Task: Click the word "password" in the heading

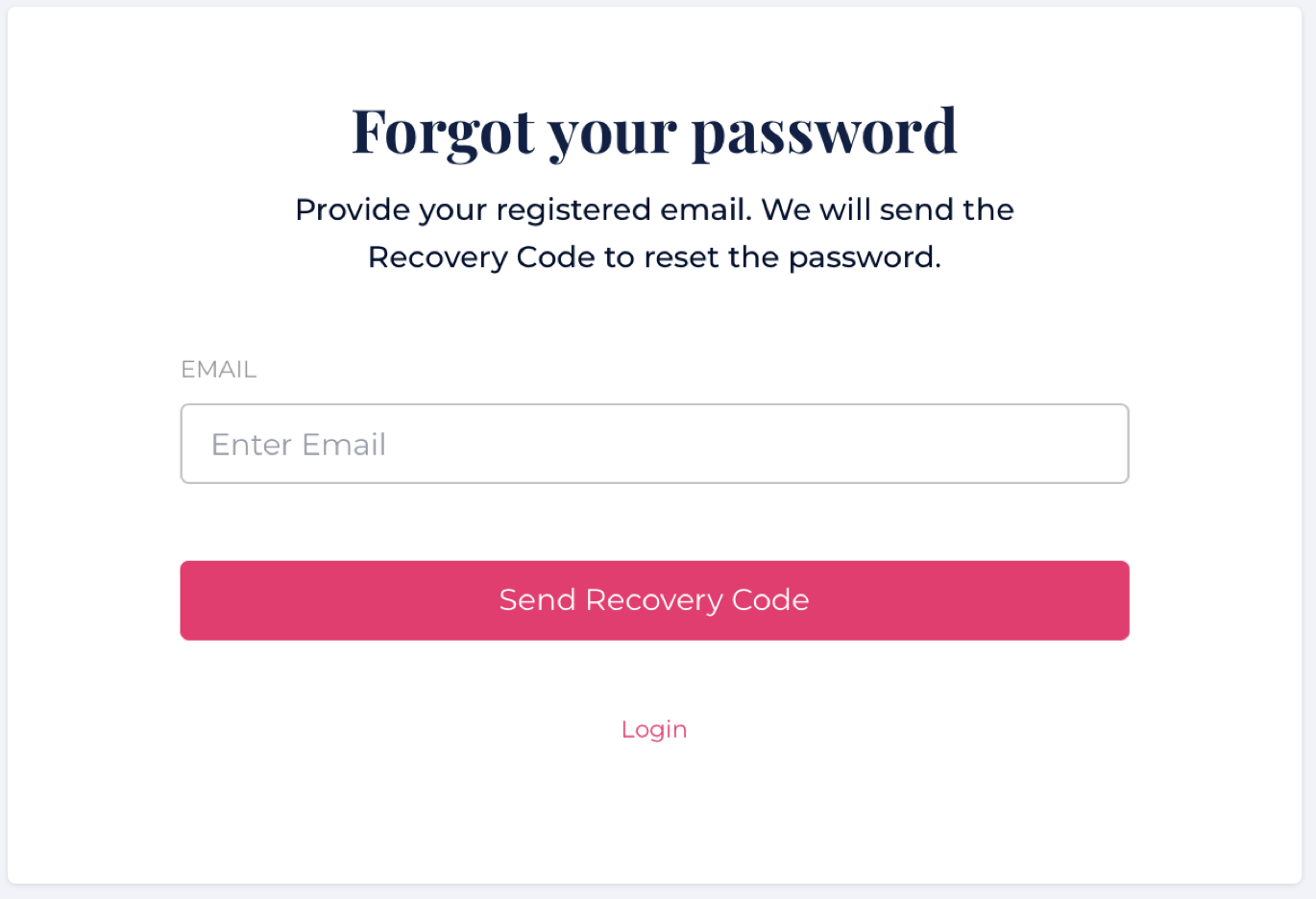Action: [824, 132]
